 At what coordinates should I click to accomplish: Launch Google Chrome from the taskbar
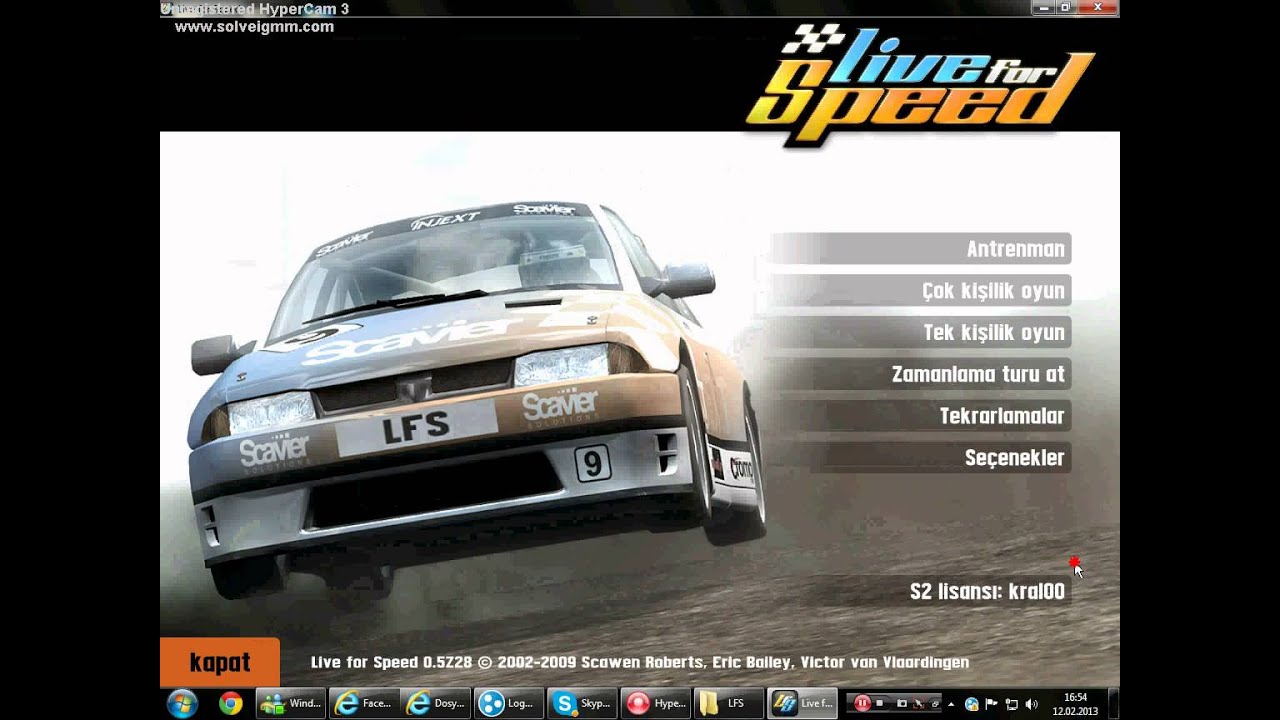point(231,703)
